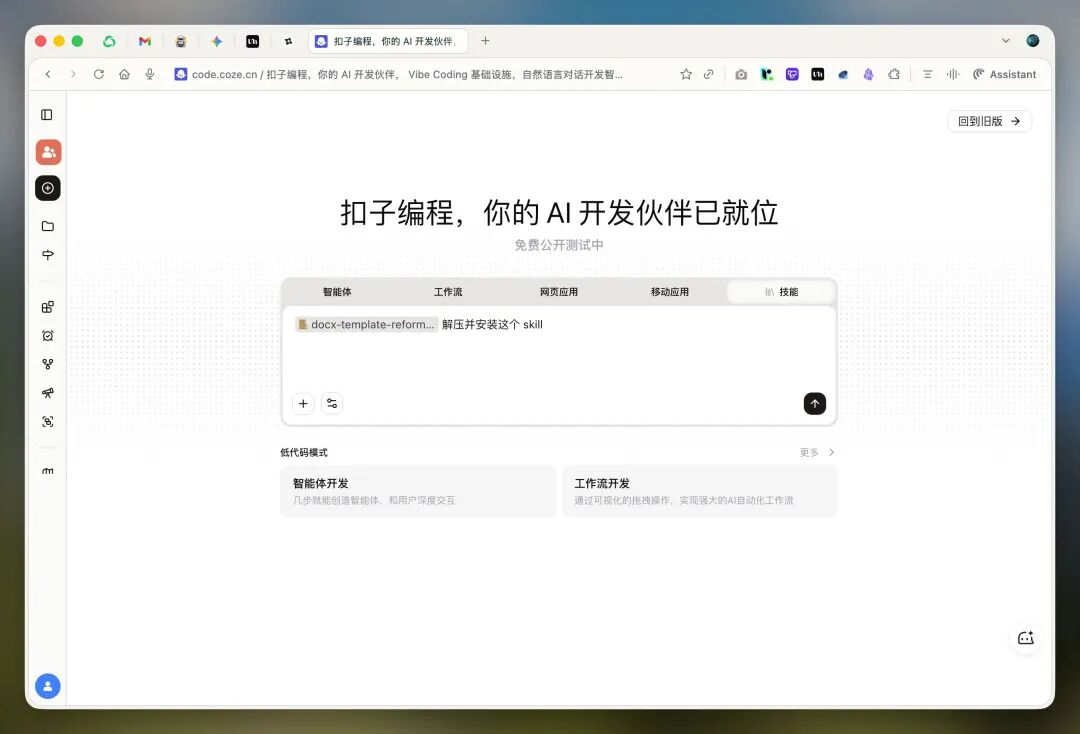The width and height of the screenshot is (1080, 734).
Task: Open the telescope explore icon in sidebar
Action: [48, 393]
